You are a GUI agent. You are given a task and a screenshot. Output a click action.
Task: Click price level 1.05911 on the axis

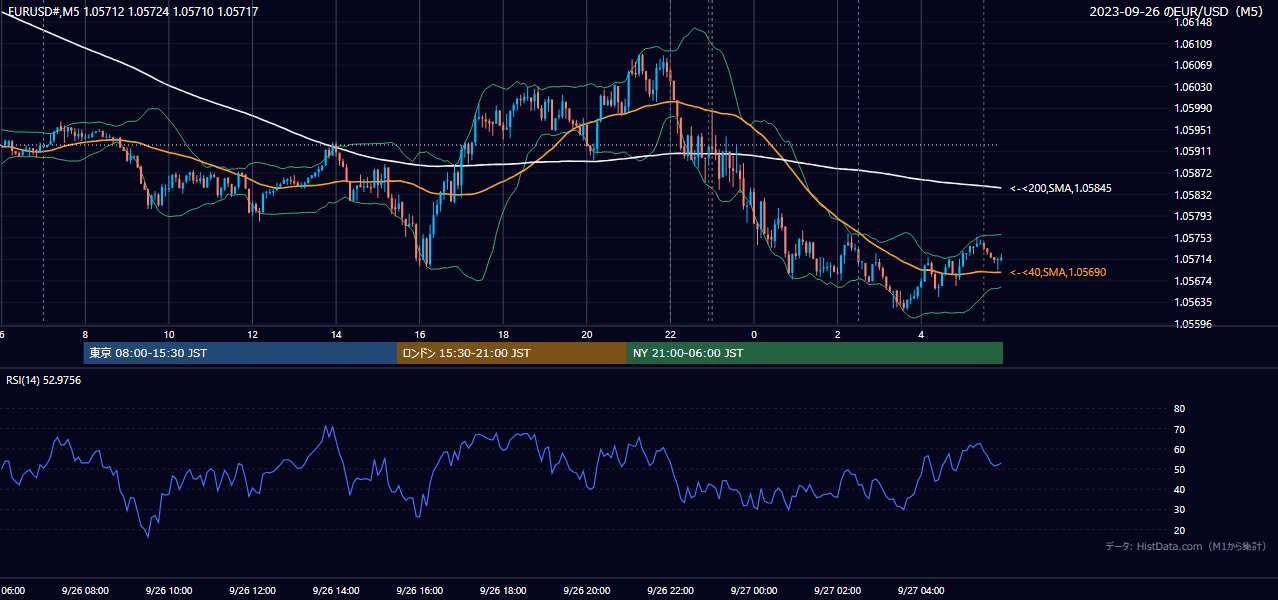coord(1192,151)
